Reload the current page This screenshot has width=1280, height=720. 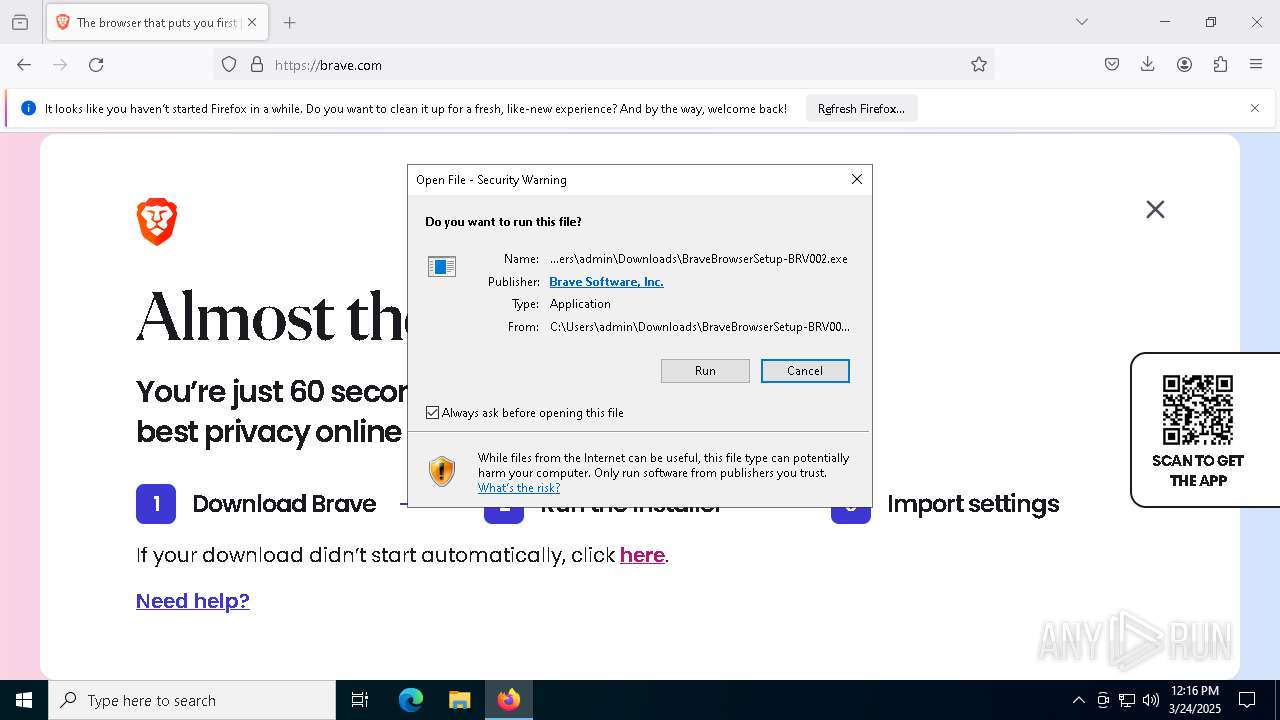pyautogui.click(x=96, y=65)
